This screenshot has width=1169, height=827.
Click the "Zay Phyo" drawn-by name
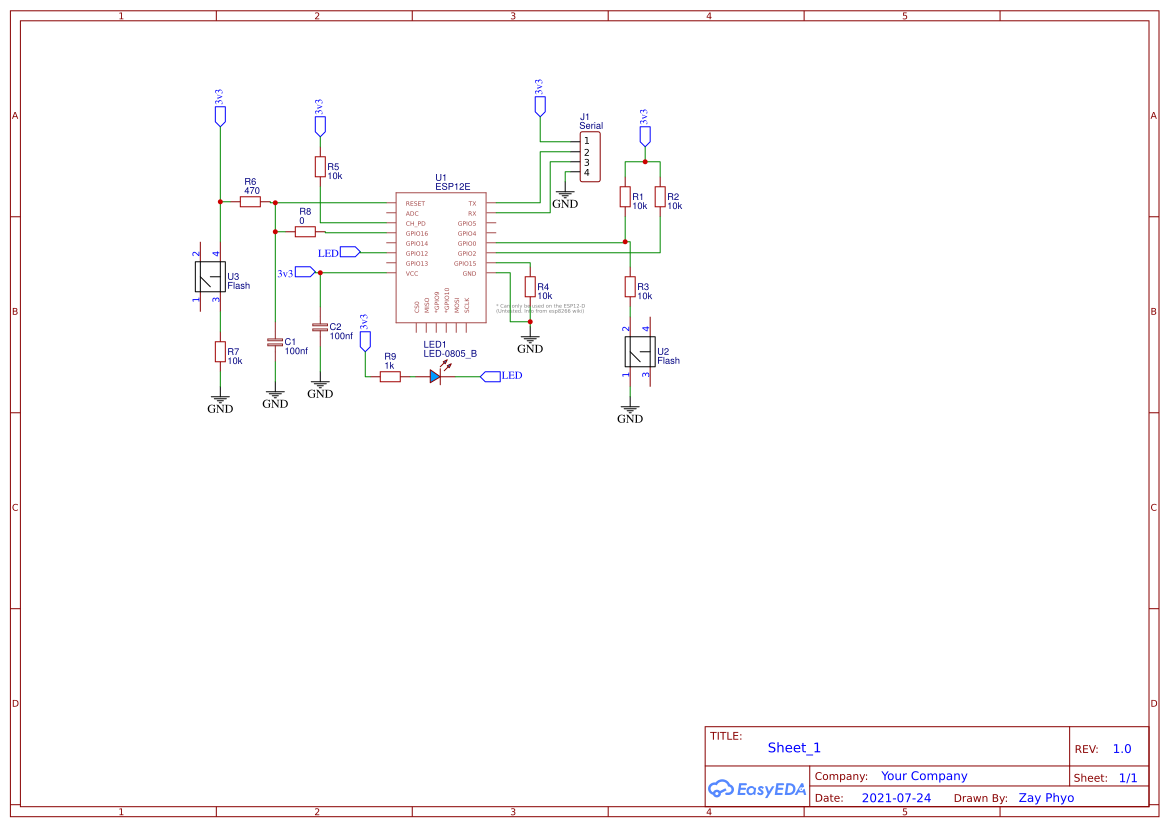click(x=1046, y=798)
